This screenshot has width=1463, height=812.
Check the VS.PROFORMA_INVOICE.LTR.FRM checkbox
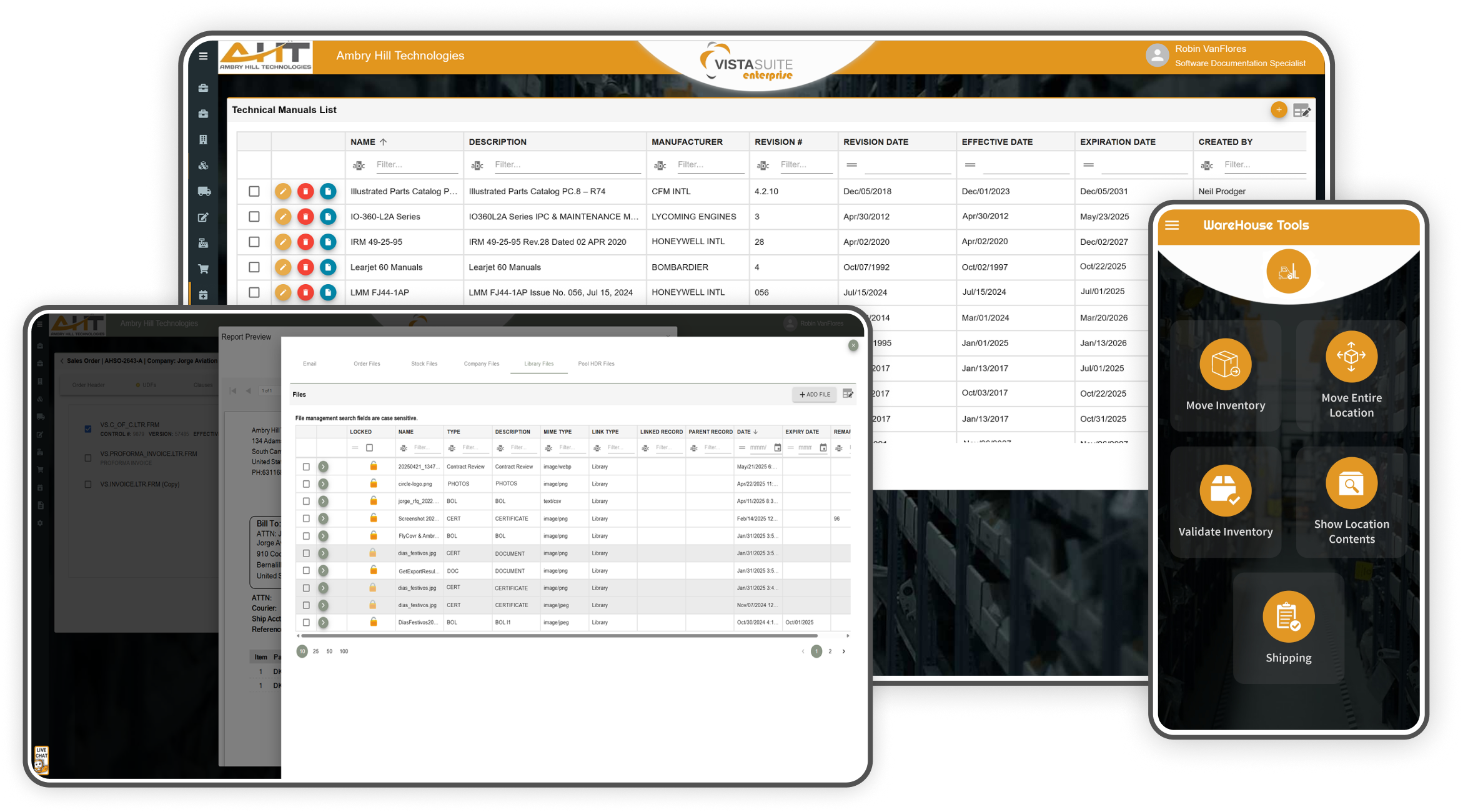tap(87, 457)
